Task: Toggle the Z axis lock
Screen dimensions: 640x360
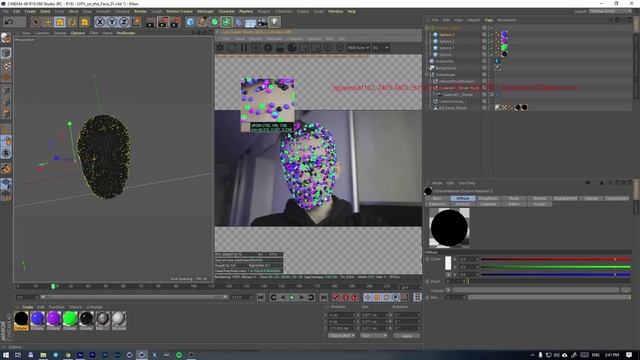Action: click(x=124, y=22)
